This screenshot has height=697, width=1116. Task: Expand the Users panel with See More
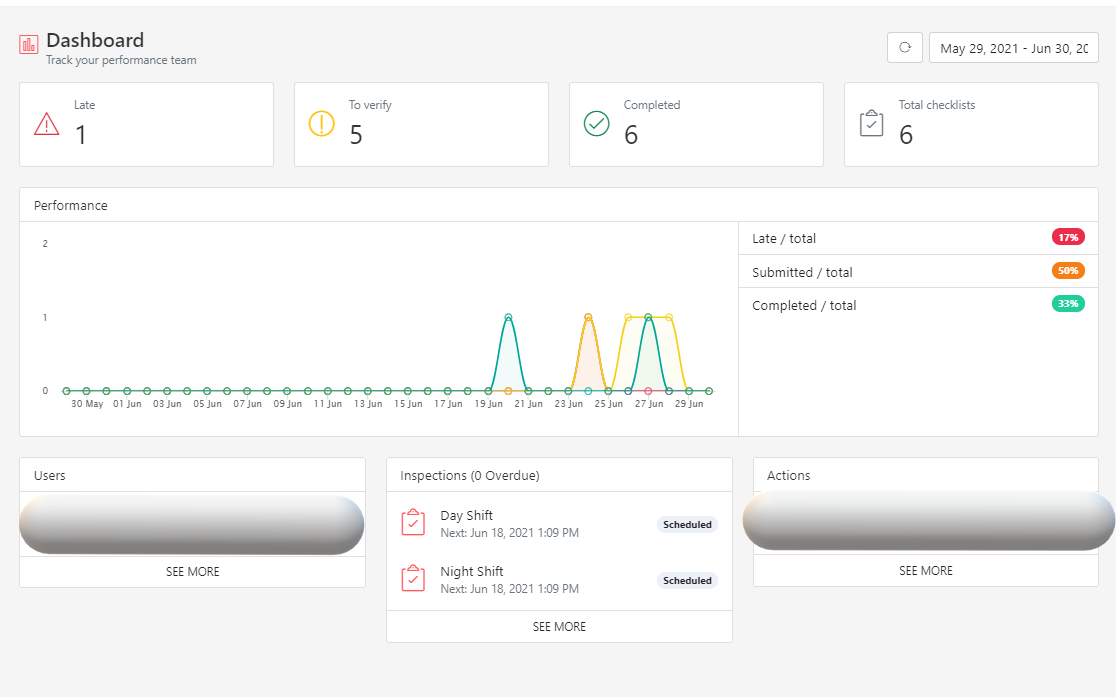click(x=192, y=571)
